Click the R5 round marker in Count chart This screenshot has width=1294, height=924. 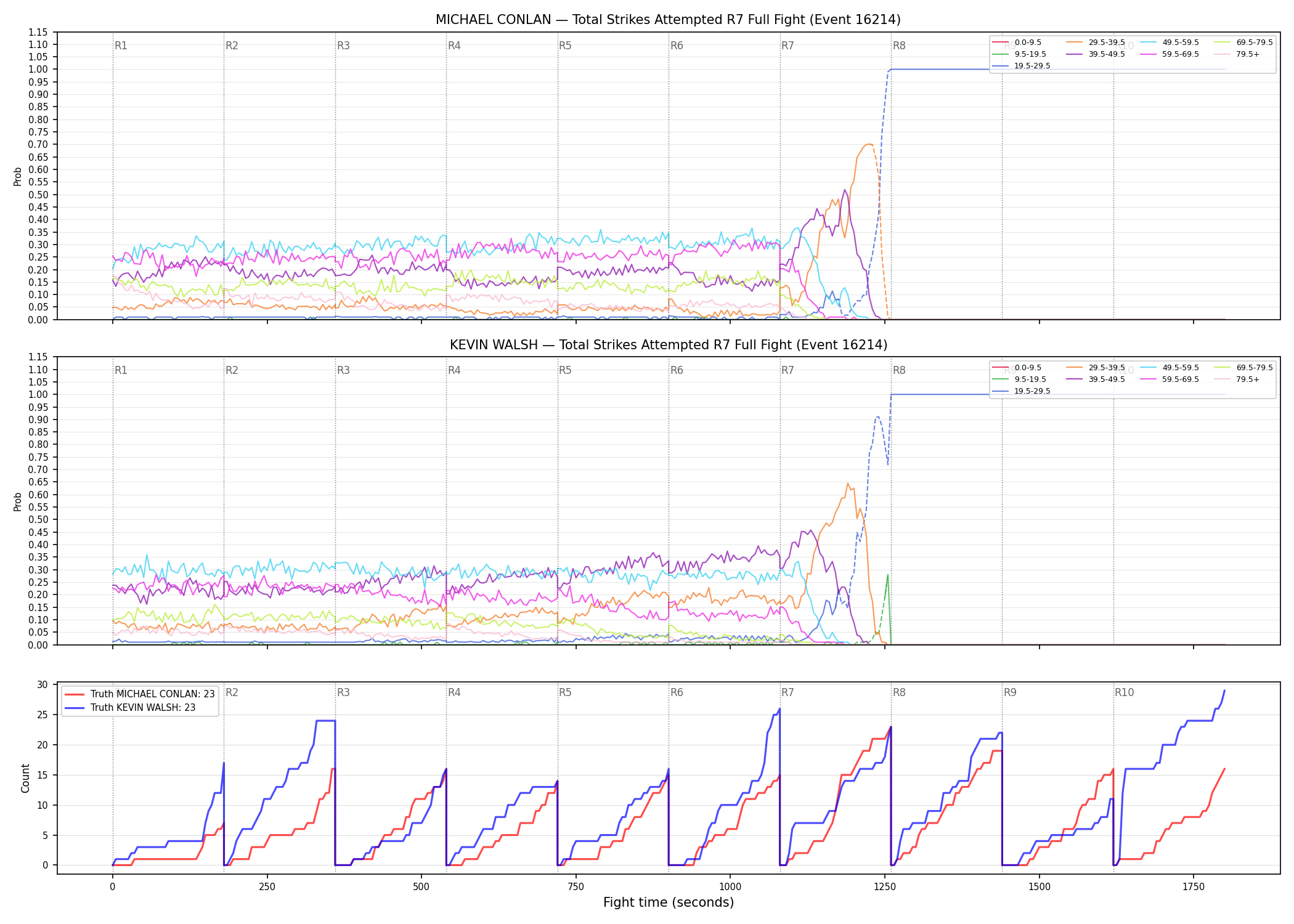tap(565, 692)
